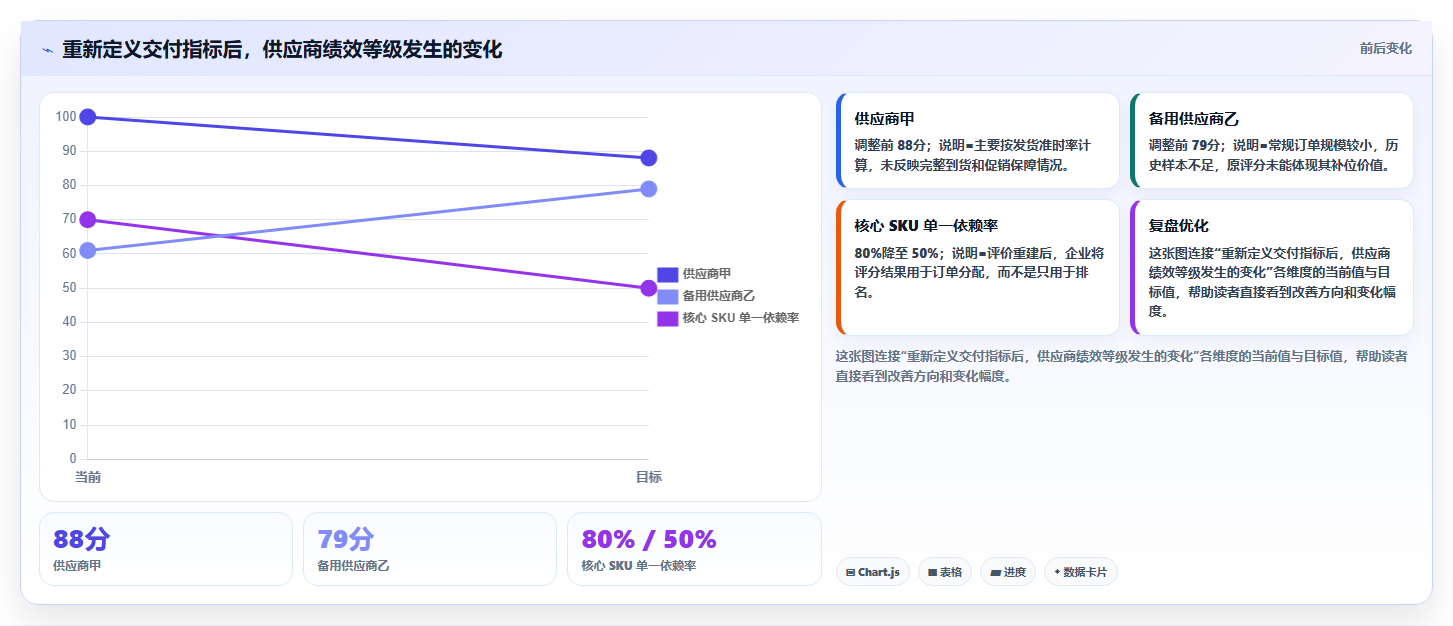Click the 备用供应商乙 legend label
The width and height of the screenshot is (1453, 626).
point(719,296)
